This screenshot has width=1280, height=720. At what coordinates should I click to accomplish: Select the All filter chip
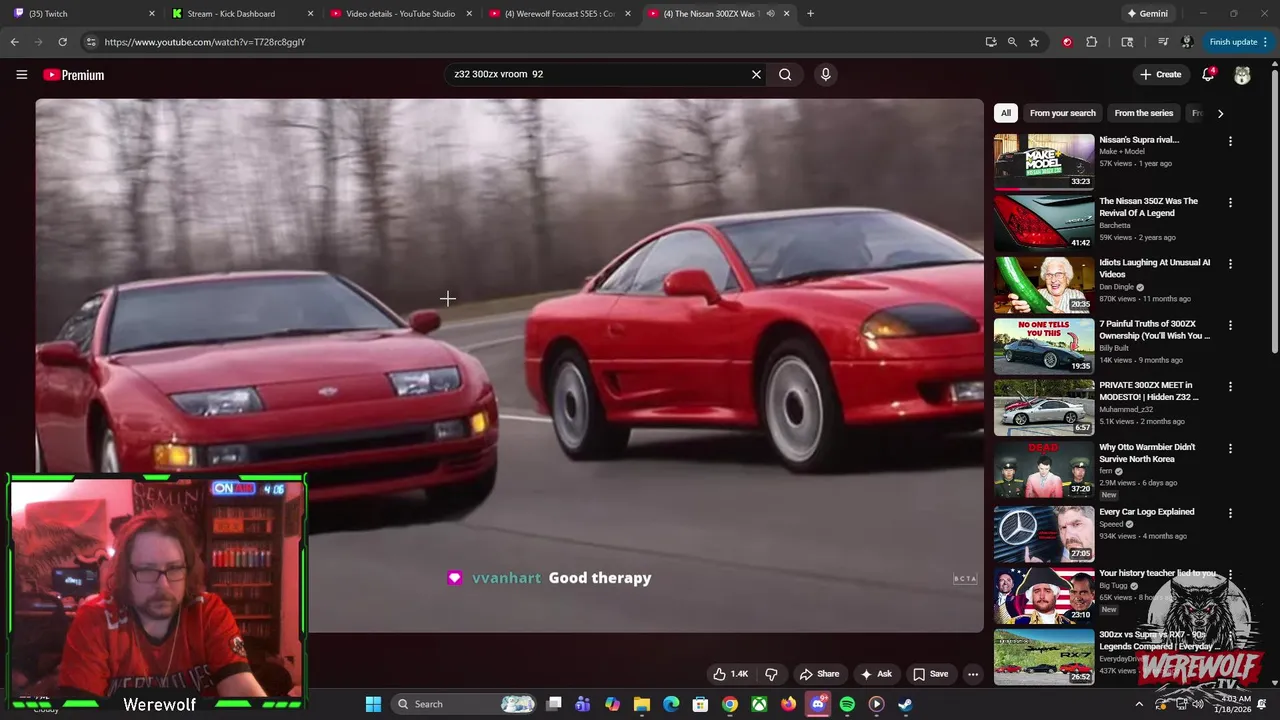pyautogui.click(x=1006, y=113)
